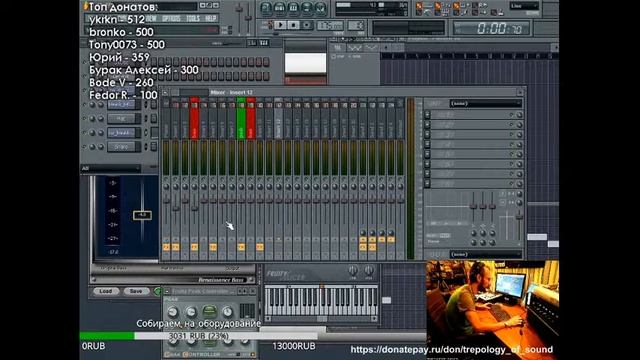Open the Line snap dropdown
This screenshot has height=360, width=640.
(x=524, y=6)
